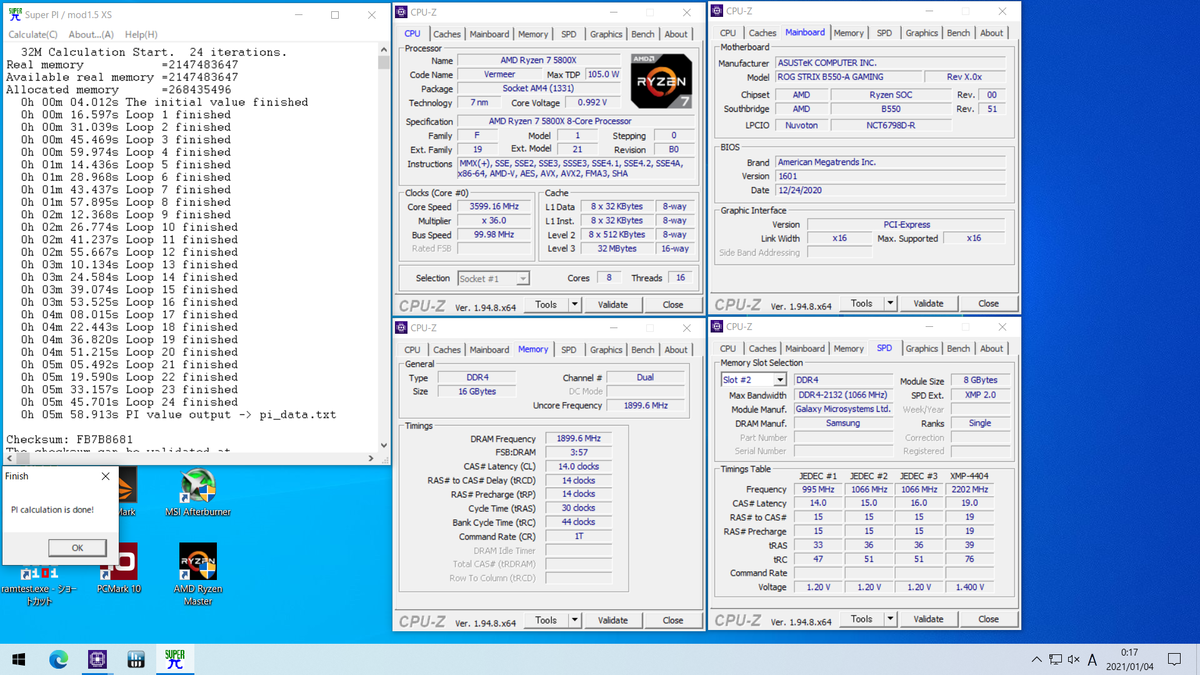Open the Windows Start button
This screenshot has height=675, width=1200.
tap(19, 659)
